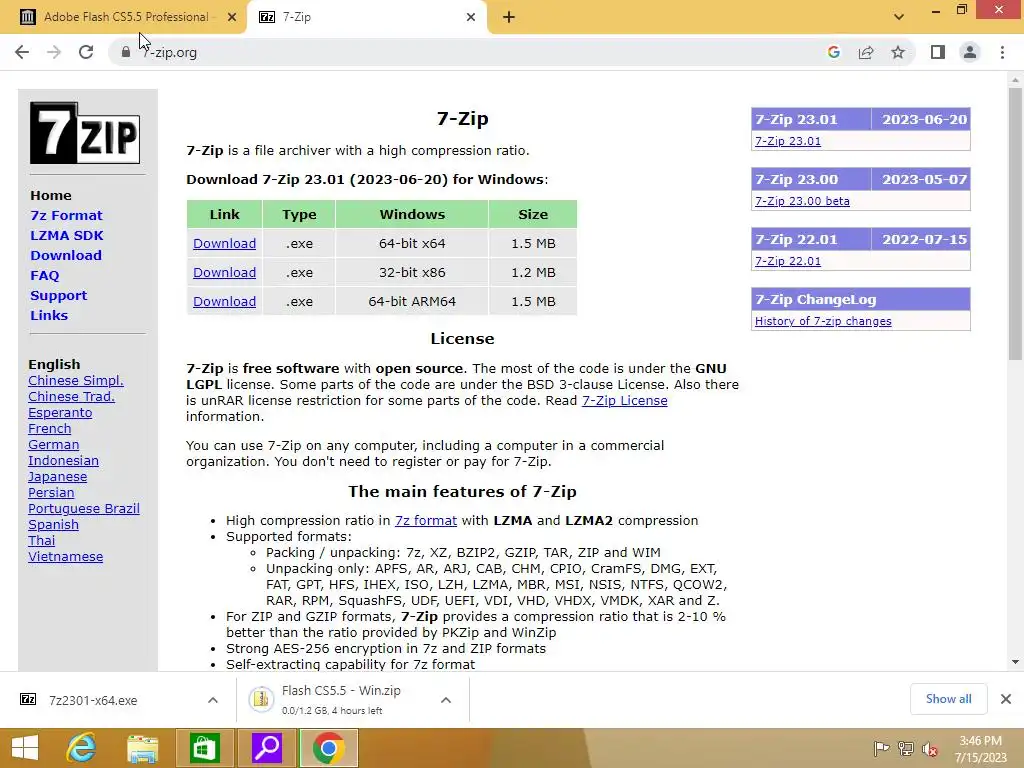Reload the 7-zip.org page
The image size is (1024, 768).
86,52
